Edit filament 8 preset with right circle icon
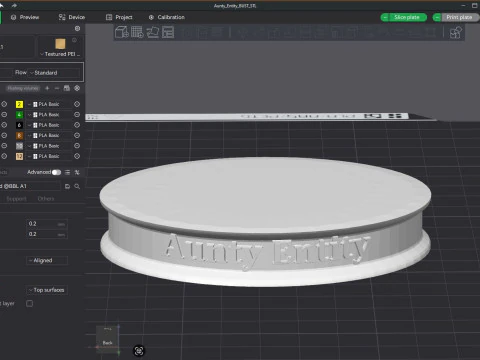The width and height of the screenshot is (480, 360). pos(77,135)
